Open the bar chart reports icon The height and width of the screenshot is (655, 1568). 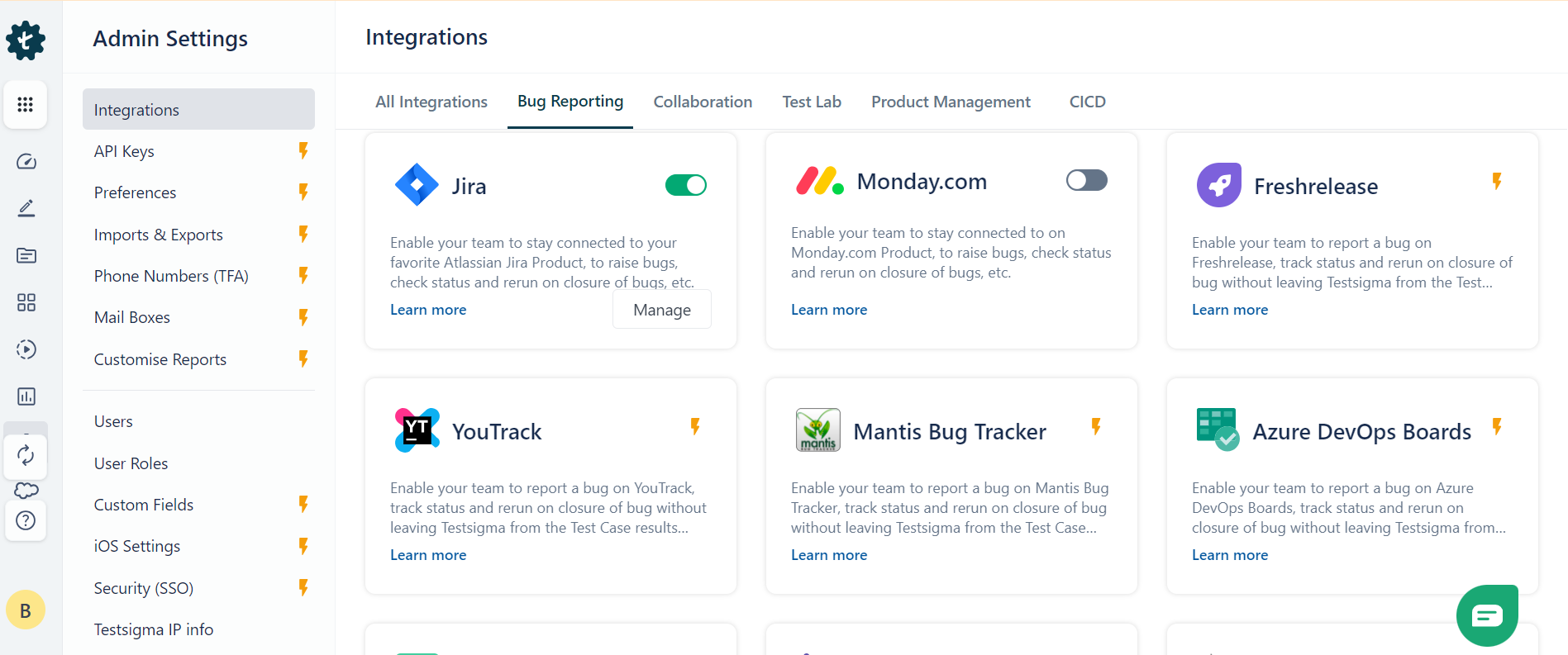point(26,396)
